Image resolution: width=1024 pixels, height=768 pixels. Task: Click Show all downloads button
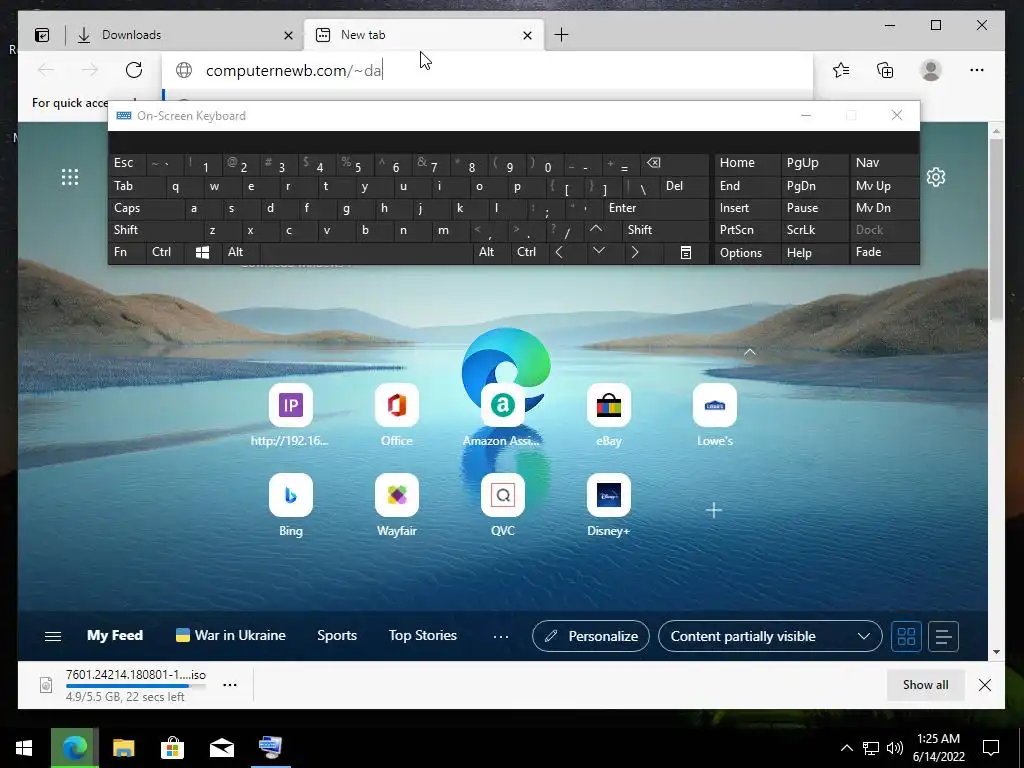[x=925, y=685]
